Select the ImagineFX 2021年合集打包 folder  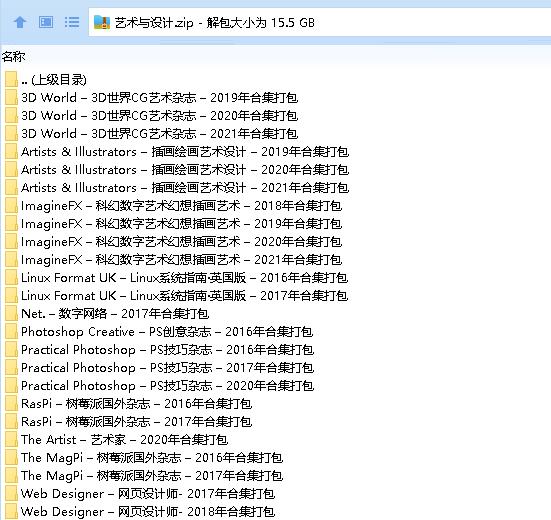[x=181, y=260]
